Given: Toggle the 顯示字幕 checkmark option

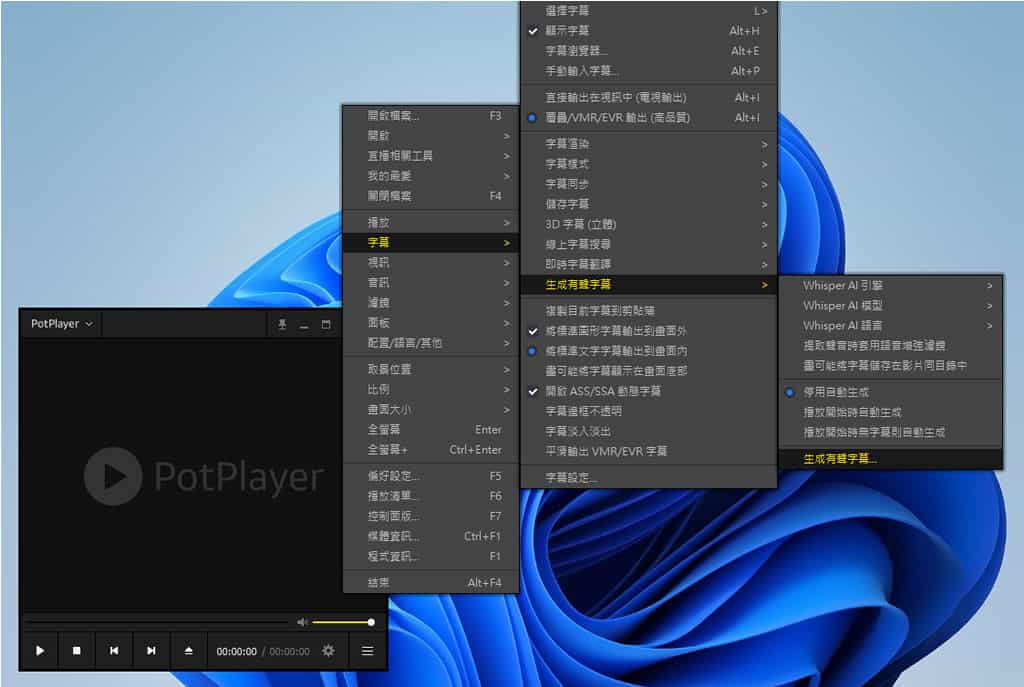Looking at the screenshot, I should [x=648, y=31].
